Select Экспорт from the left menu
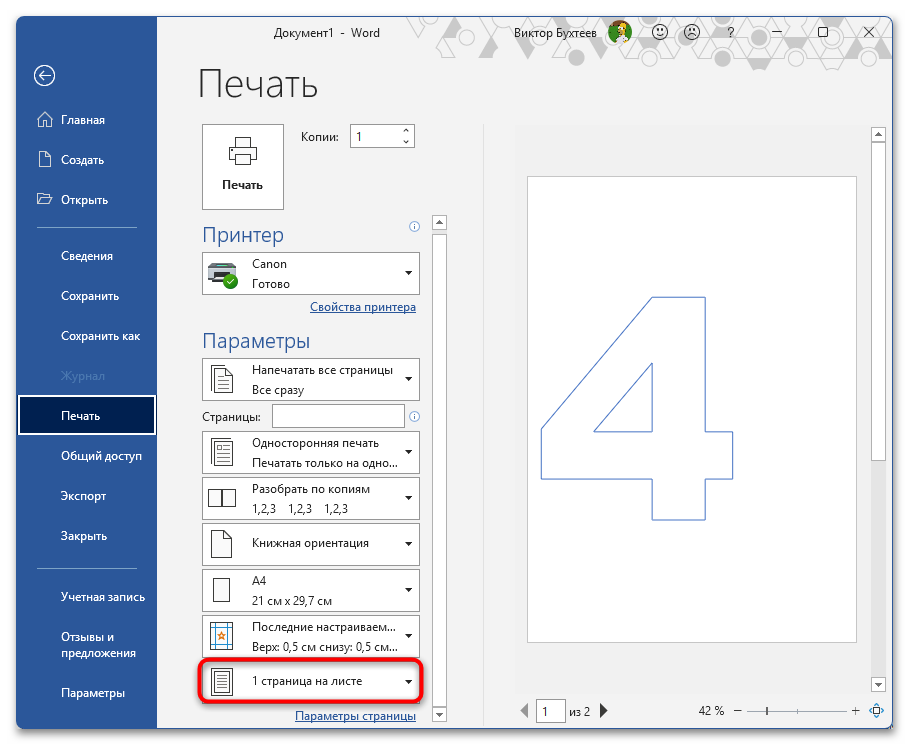Viewport: 909px width, 745px height. (x=83, y=496)
